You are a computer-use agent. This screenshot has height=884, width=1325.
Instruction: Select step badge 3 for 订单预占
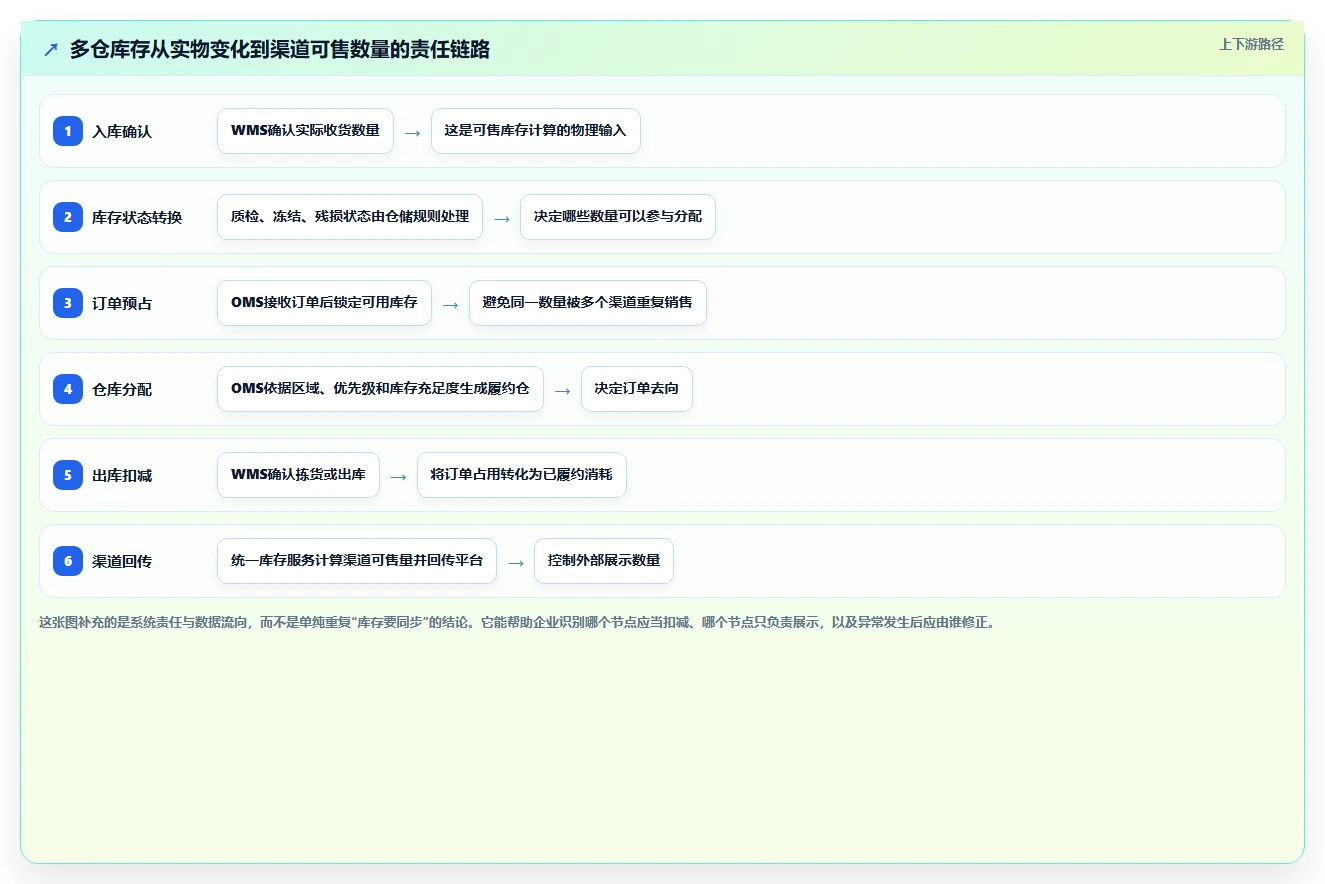(x=68, y=303)
